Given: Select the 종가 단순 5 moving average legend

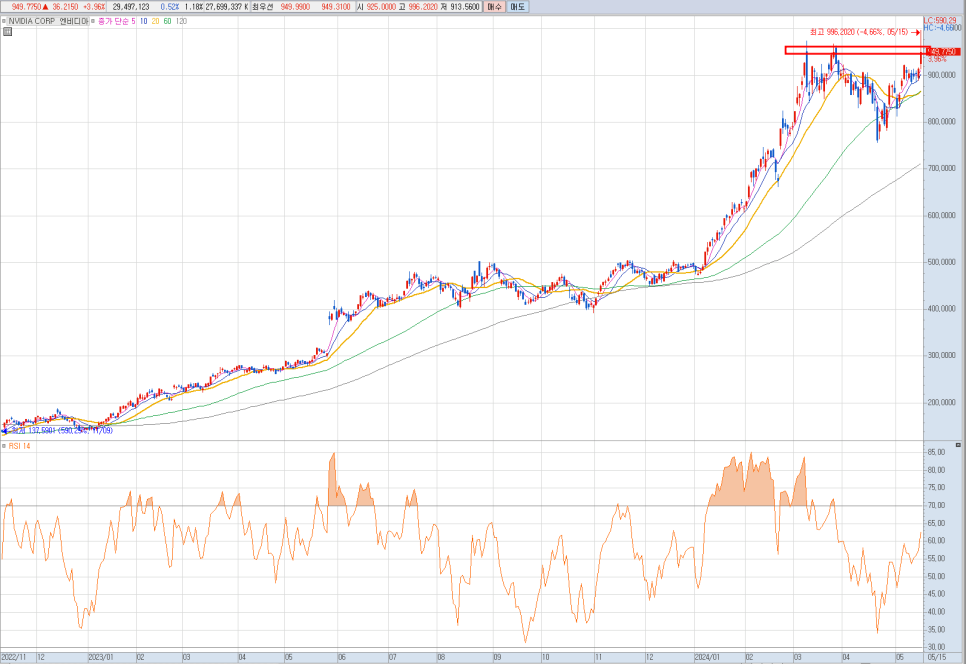Looking at the screenshot, I should pos(116,21).
